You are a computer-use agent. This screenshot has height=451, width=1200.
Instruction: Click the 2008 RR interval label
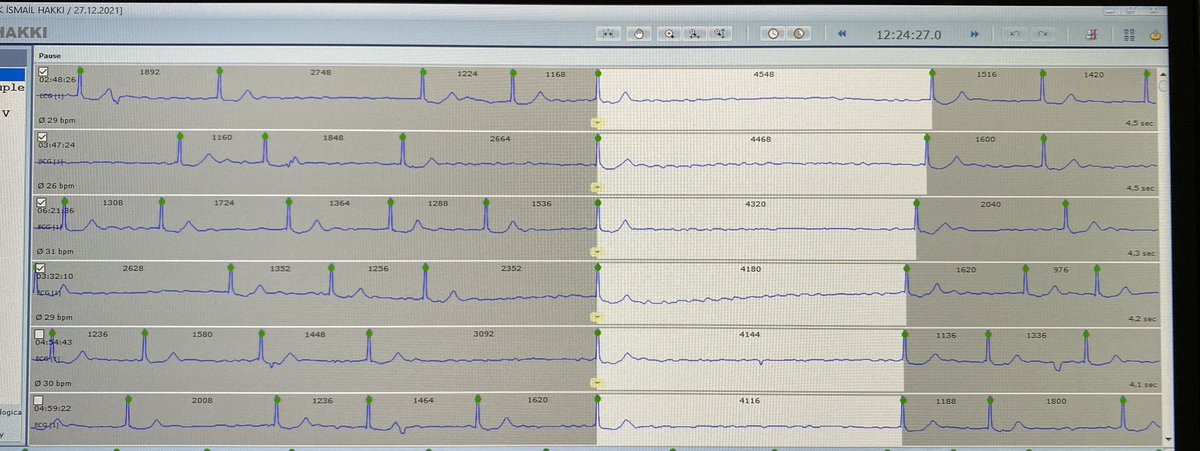pos(202,399)
